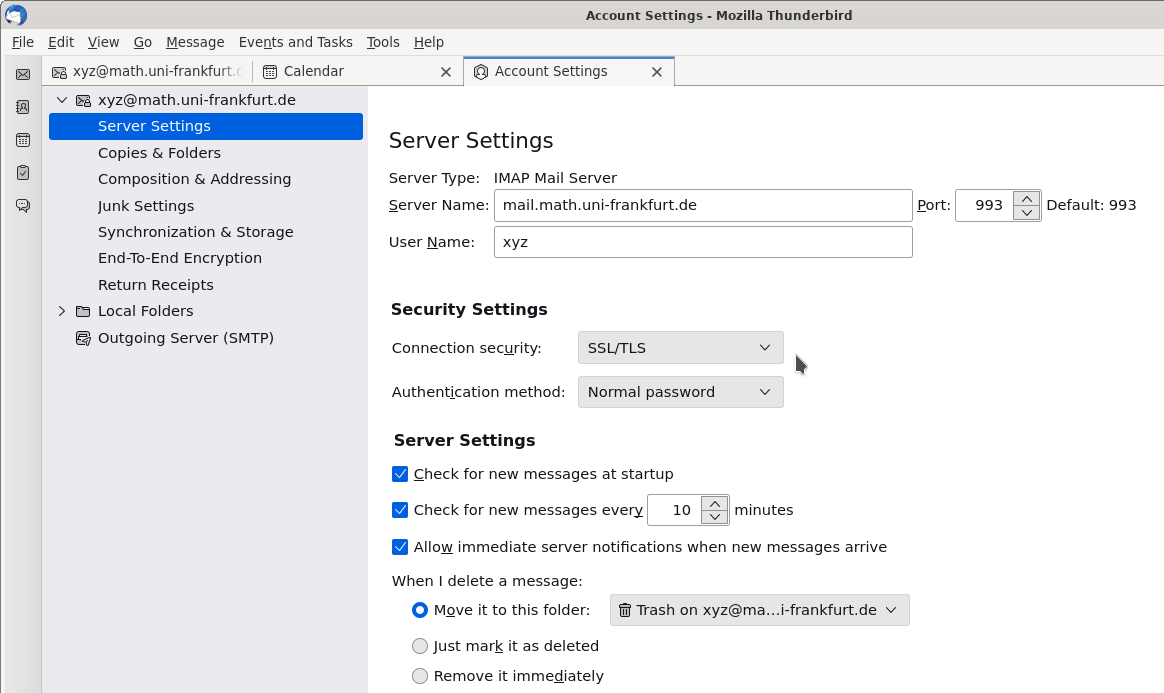Uncheck Check for new messages at startup

point(400,474)
